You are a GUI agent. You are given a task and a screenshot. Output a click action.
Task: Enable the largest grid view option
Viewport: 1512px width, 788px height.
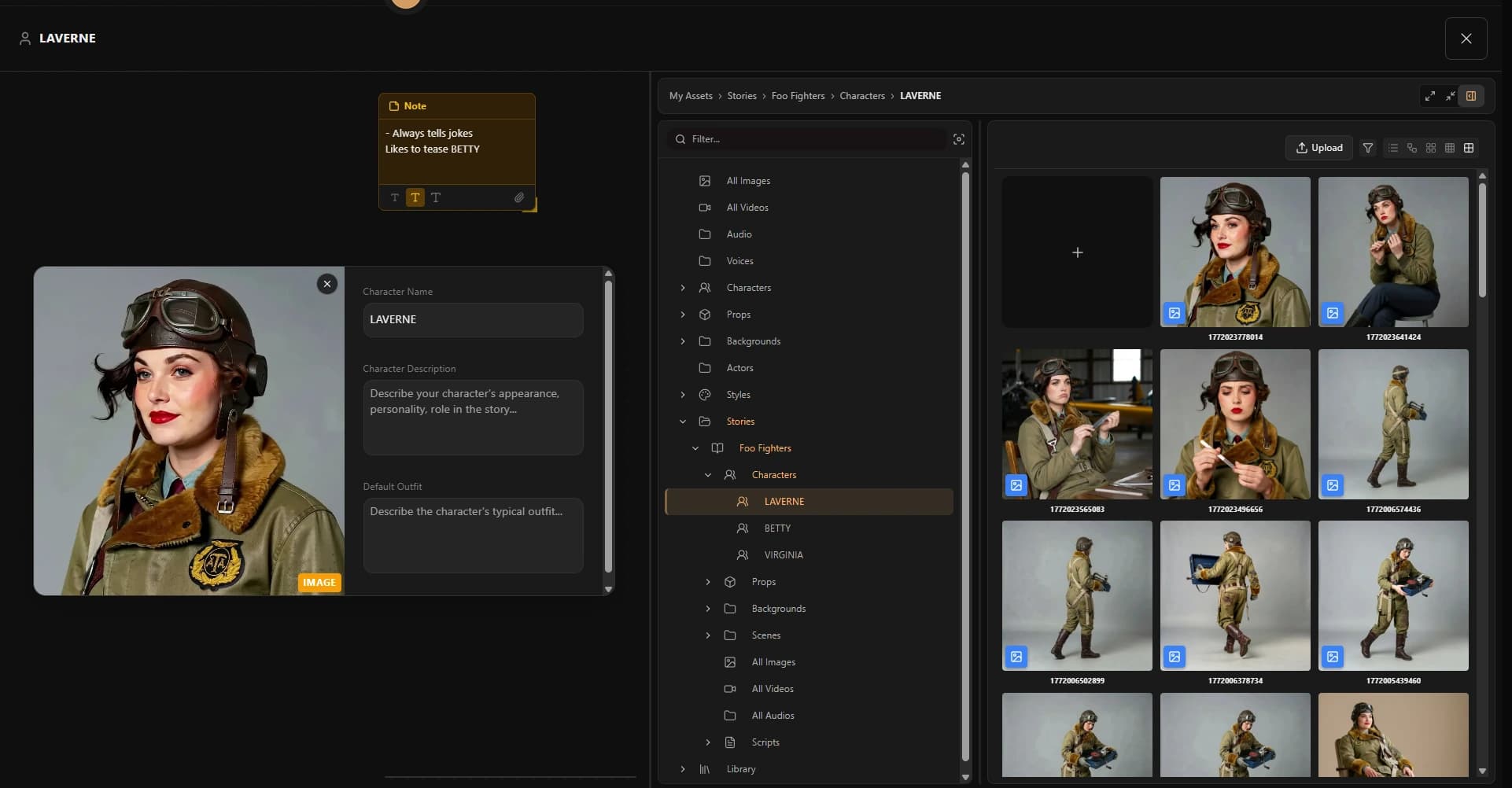(1469, 148)
